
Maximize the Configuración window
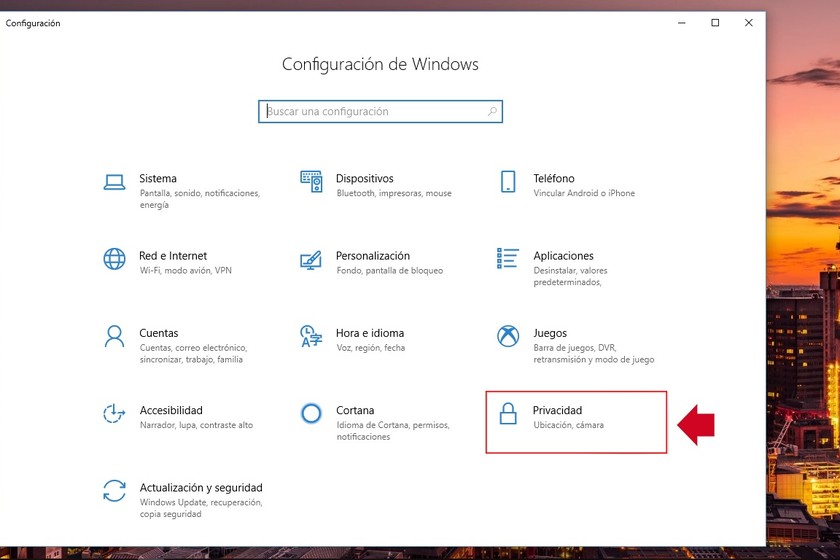pos(715,23)
